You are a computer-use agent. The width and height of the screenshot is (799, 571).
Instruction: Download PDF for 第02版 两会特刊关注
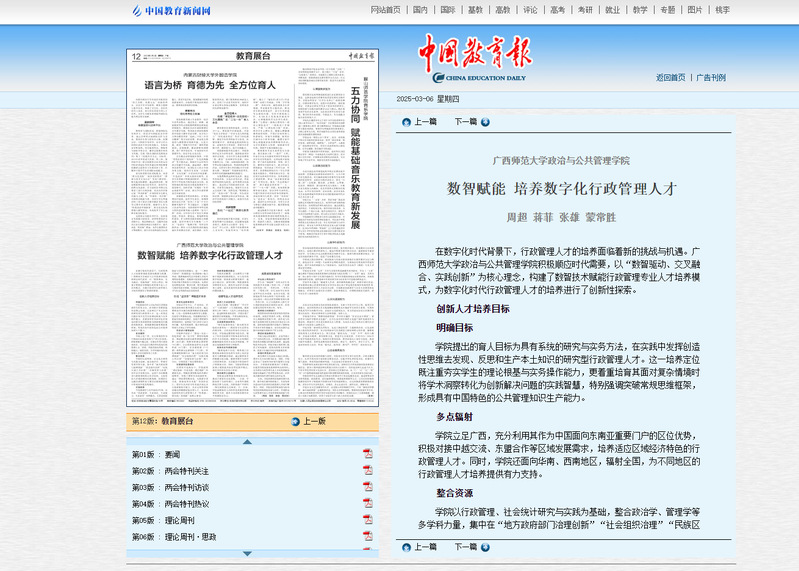coord(367,471)
